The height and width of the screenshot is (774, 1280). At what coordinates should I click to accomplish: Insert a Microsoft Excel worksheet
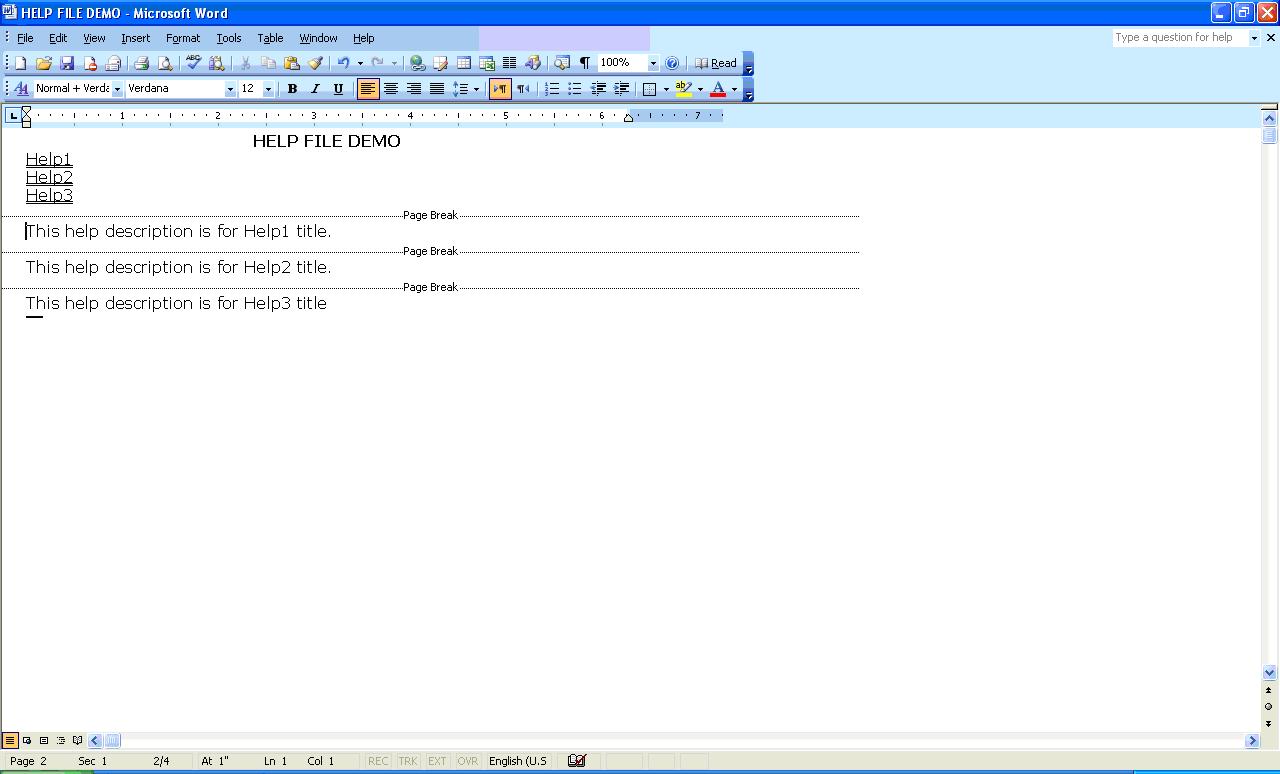(486, 63)
